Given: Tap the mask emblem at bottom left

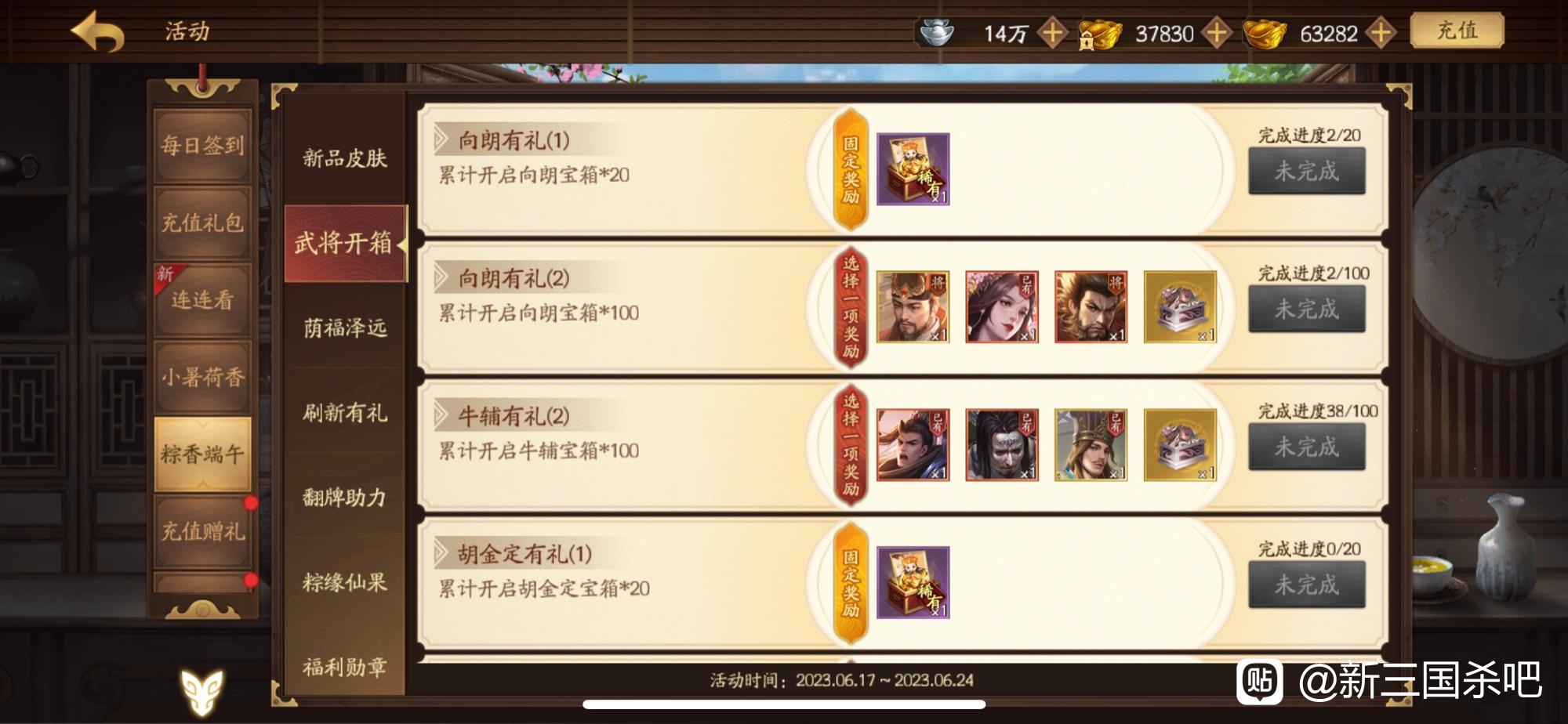Looking at the screenshot, I should (202, 691).
